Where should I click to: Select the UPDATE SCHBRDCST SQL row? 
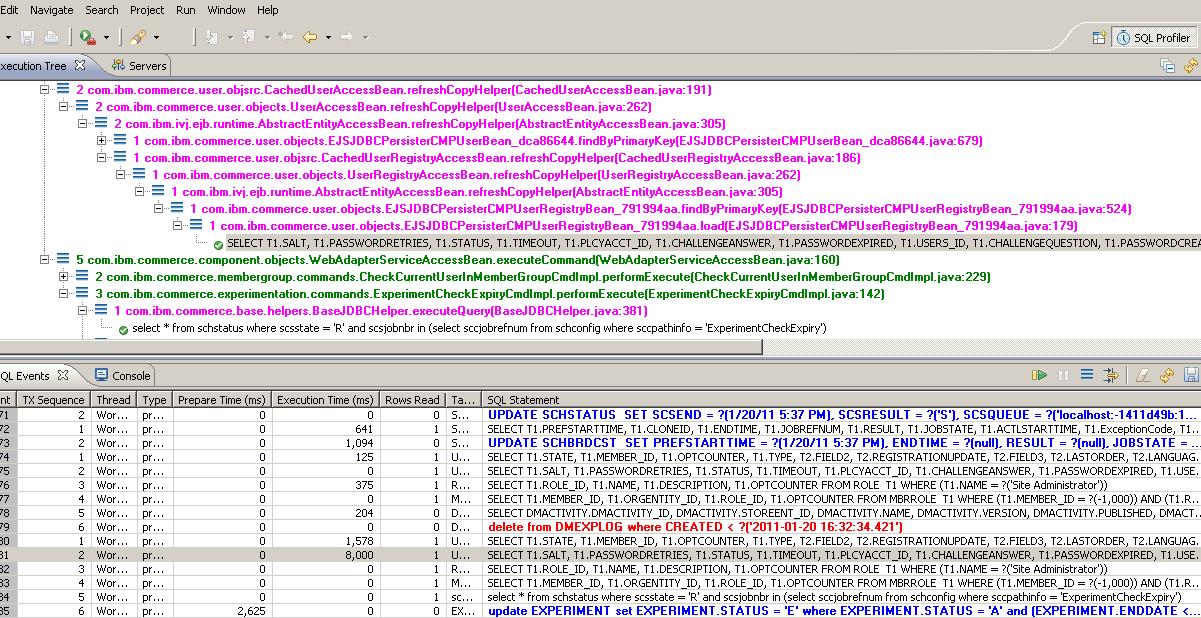600,442
